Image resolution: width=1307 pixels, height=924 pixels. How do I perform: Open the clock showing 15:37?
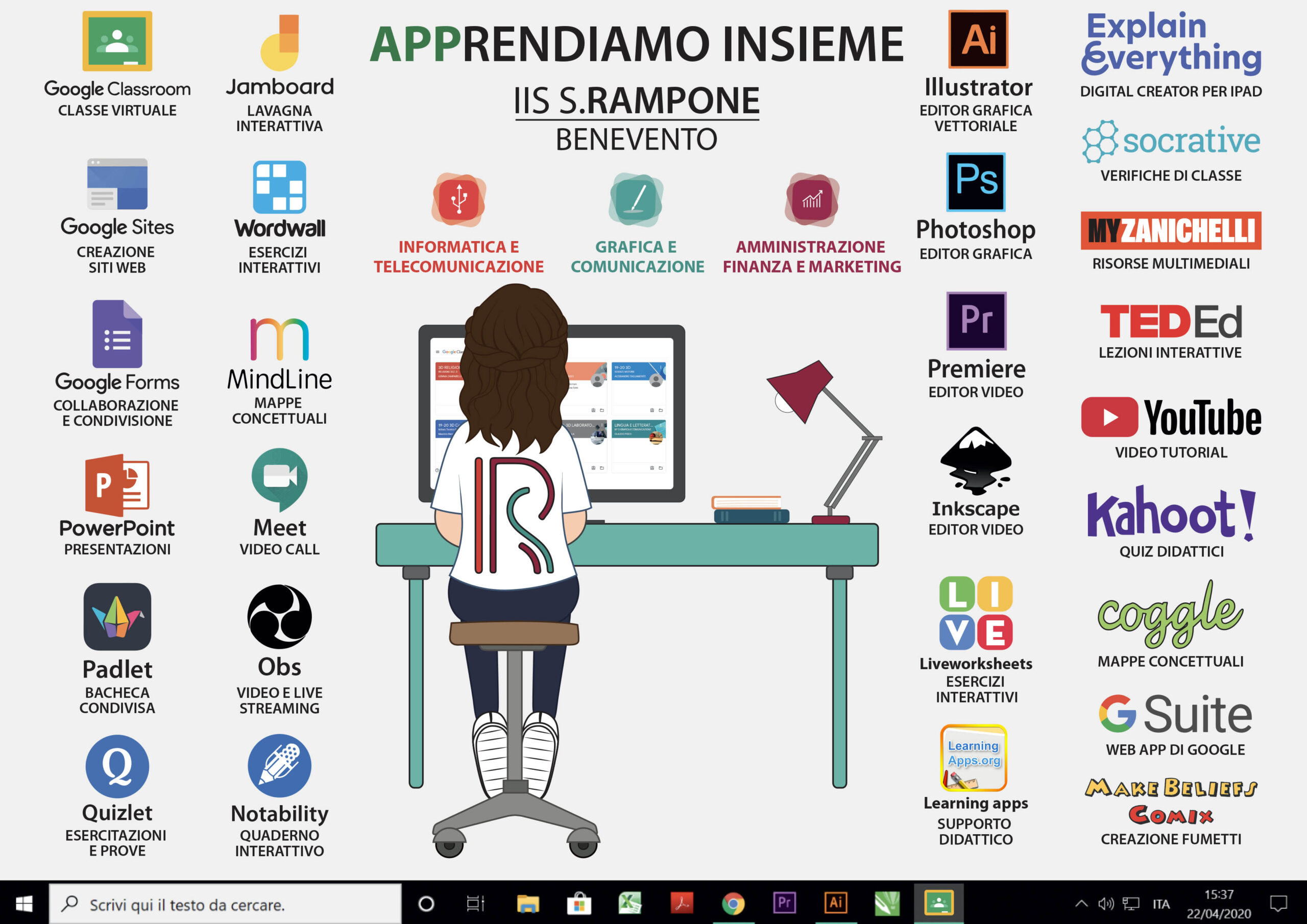click(1219, 904)
